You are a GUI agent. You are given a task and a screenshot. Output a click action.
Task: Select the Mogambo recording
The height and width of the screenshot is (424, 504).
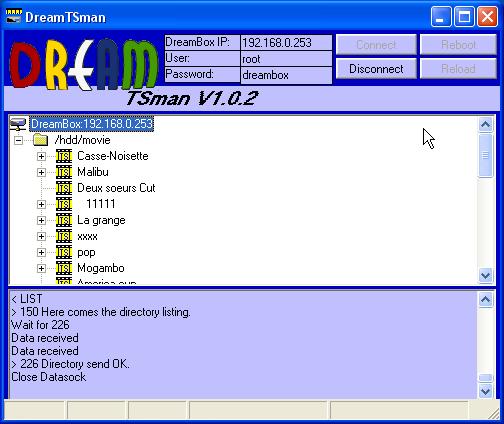[x=101, y=268]
